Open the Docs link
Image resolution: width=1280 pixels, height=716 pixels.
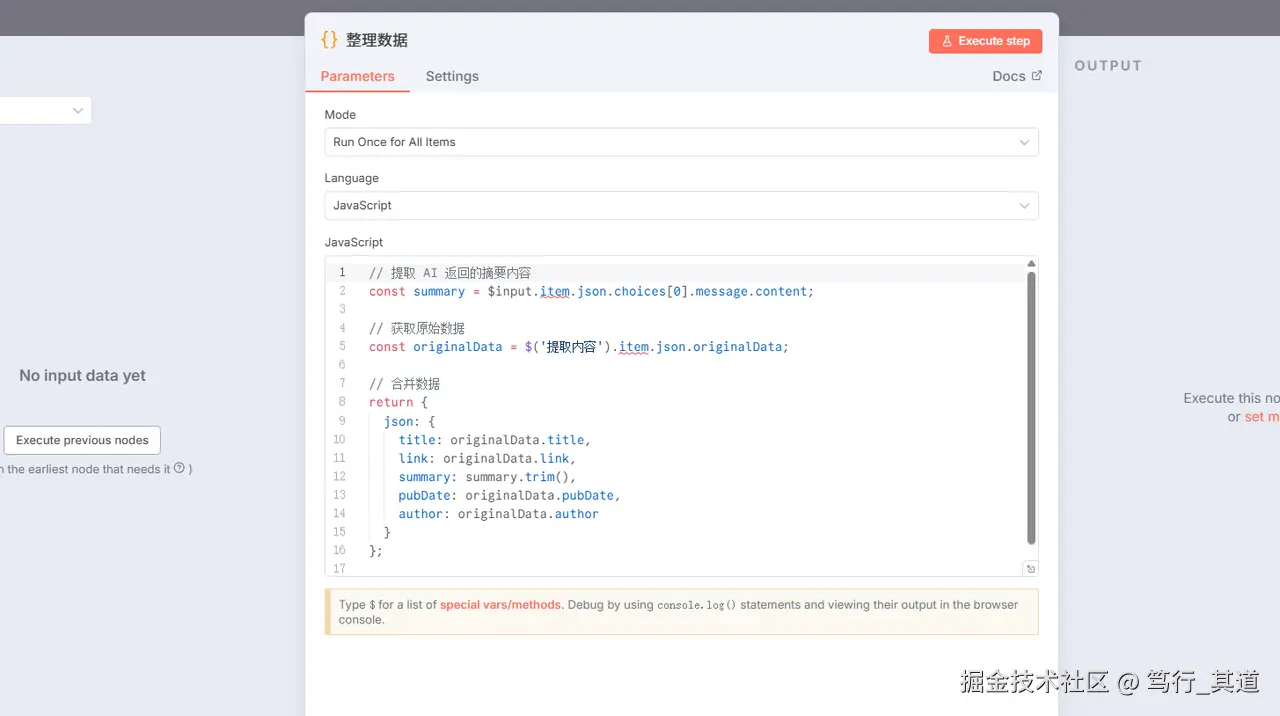tap(1009, 76)
